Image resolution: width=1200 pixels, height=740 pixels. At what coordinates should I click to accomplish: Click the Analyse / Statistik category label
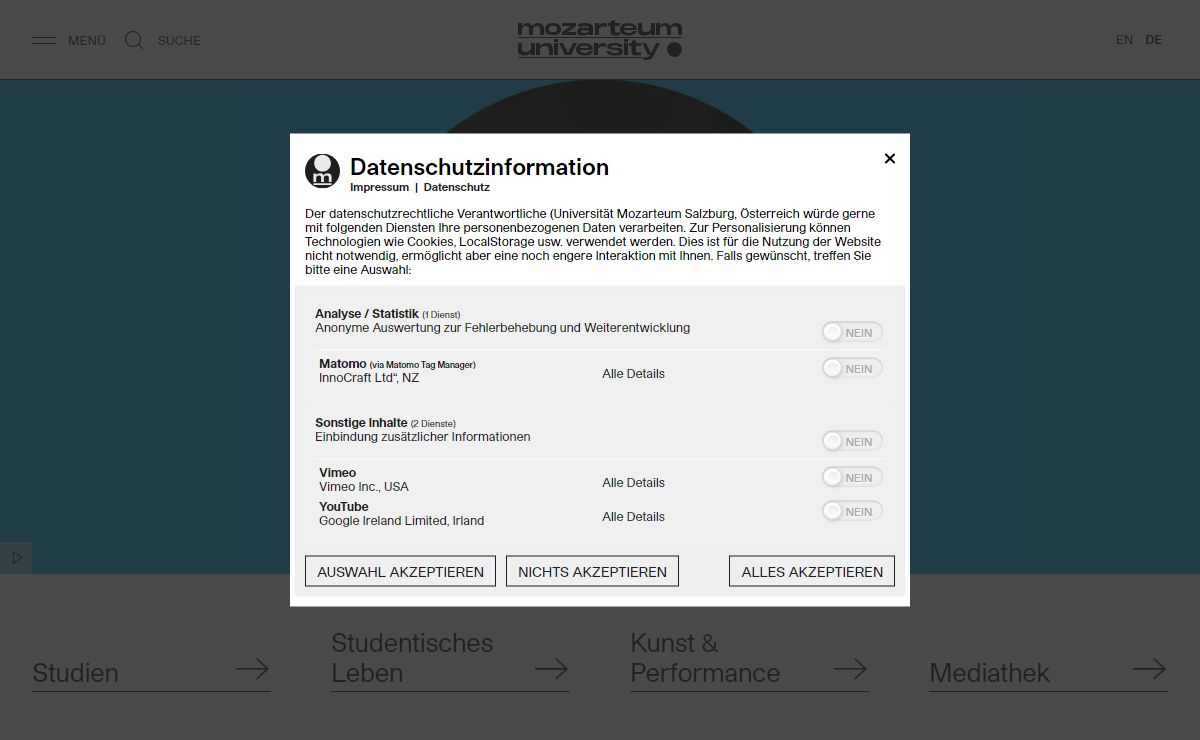pos(367,314)
